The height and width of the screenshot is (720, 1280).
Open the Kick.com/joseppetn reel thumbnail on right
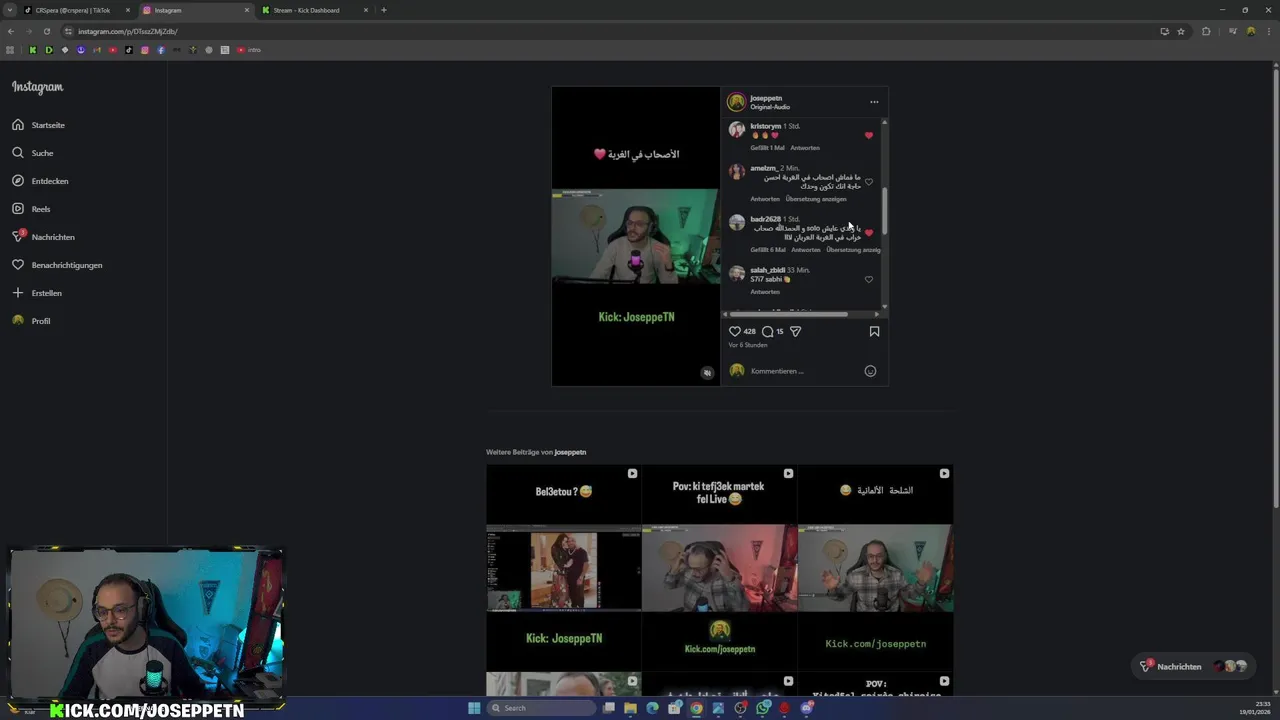click(875, 568)
